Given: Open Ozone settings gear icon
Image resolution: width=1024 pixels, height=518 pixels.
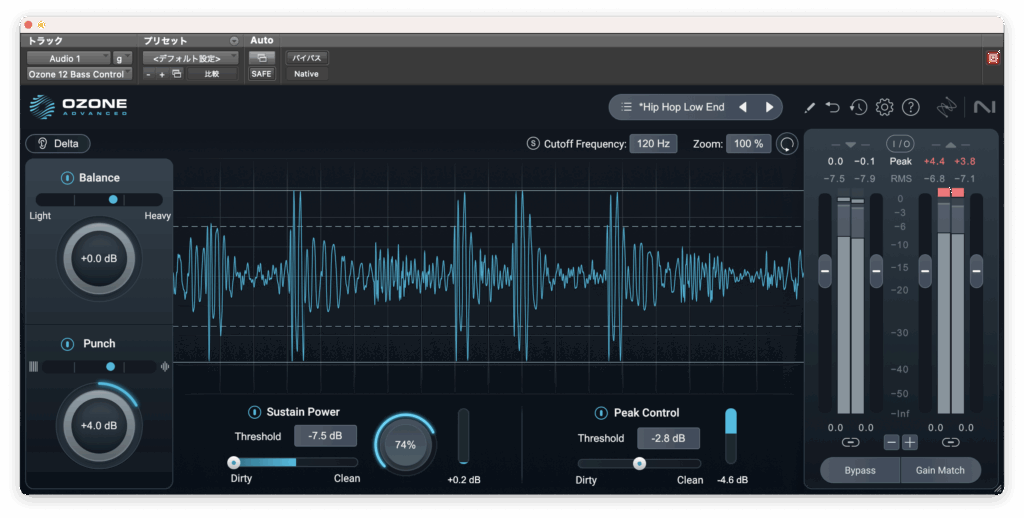Looking at the screenshot, I should 884,107.
